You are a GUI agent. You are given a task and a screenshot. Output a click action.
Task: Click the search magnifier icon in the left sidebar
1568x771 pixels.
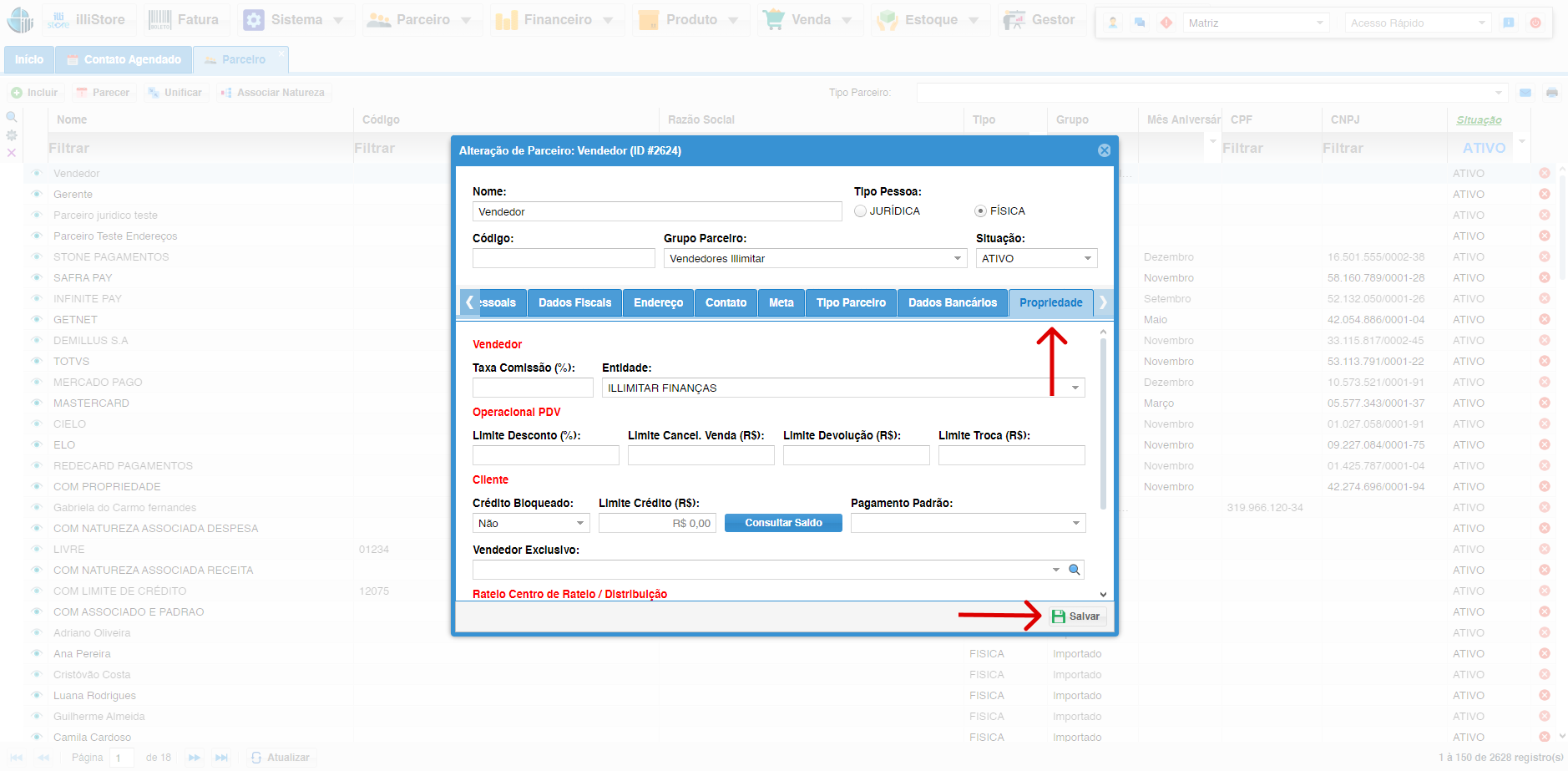coord(12,118)
